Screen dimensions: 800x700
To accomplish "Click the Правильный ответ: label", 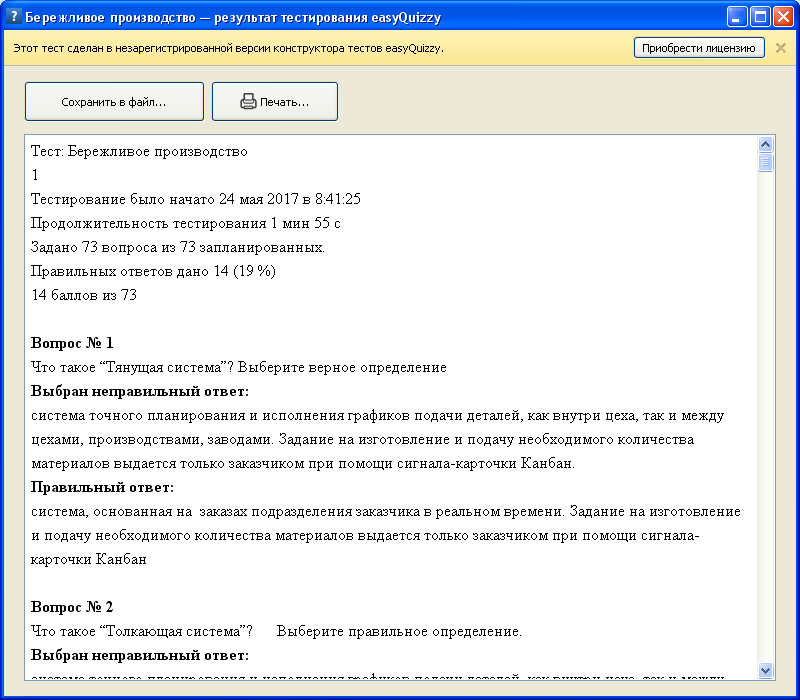I will (x=103, y=487).
